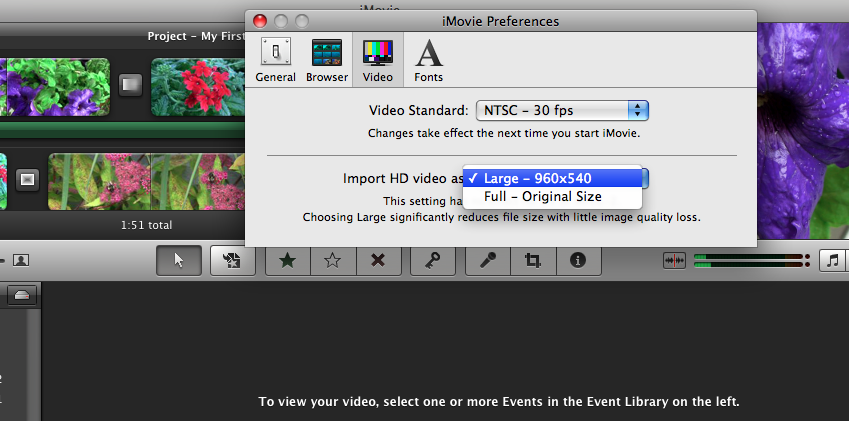Screen dimensions: 849x421
Task: Open the Video Standard dropdown
Action: coord(561,110)
